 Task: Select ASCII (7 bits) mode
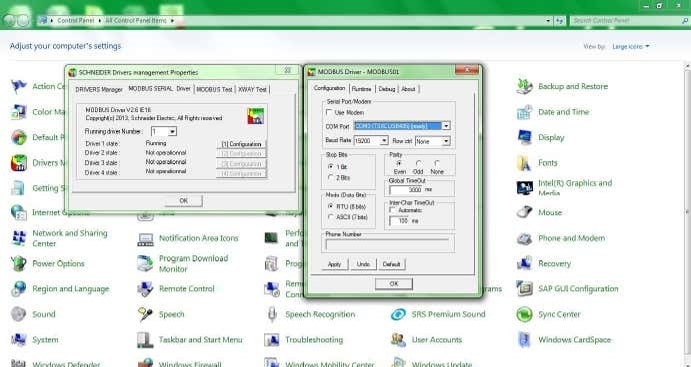pos(331,217)
